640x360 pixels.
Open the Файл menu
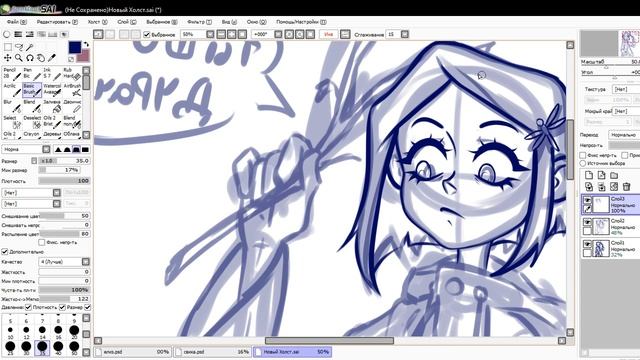[16, 22]
